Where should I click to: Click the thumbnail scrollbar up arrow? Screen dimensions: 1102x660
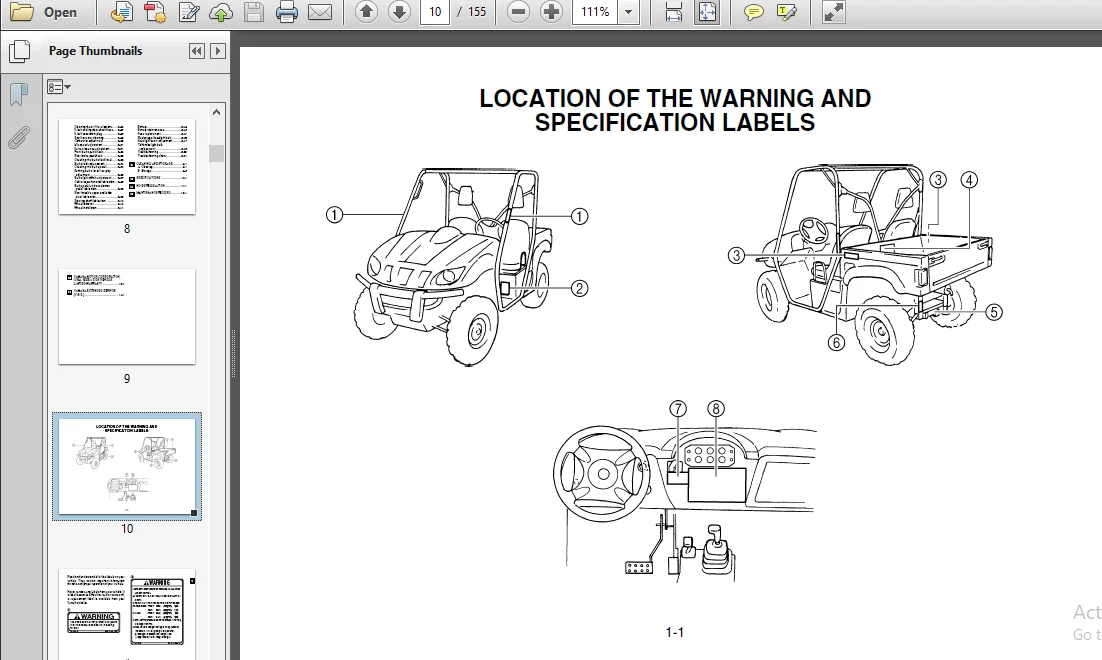coord(216,112)
